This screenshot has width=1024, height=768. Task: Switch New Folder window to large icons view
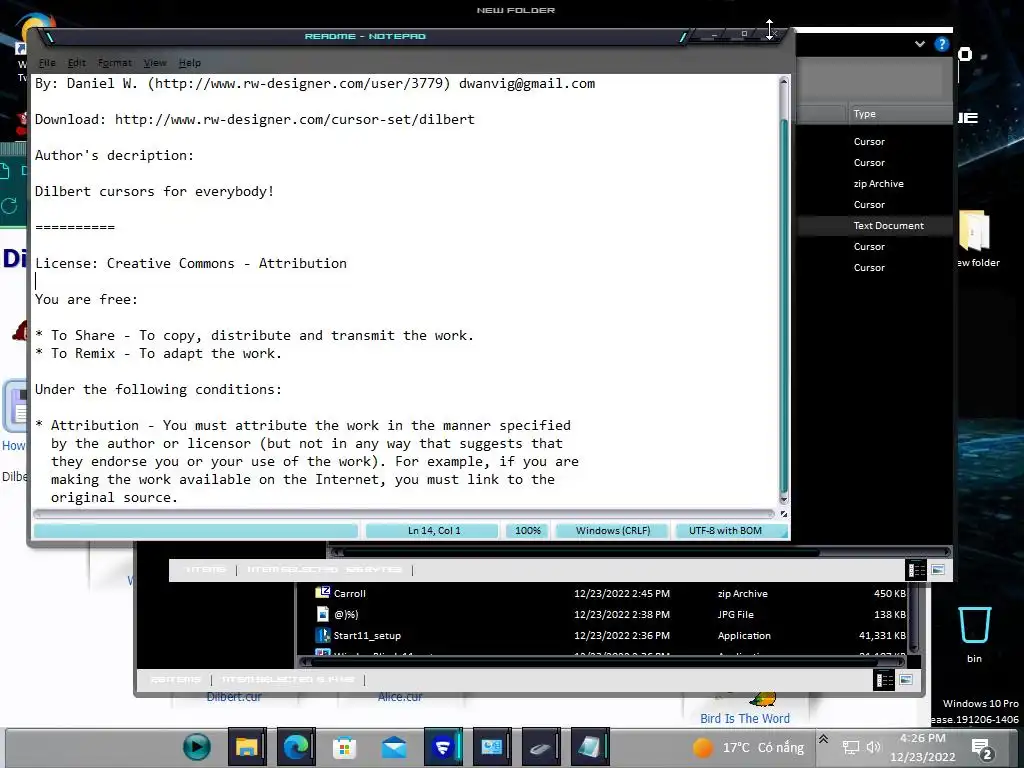click(938, 570)
